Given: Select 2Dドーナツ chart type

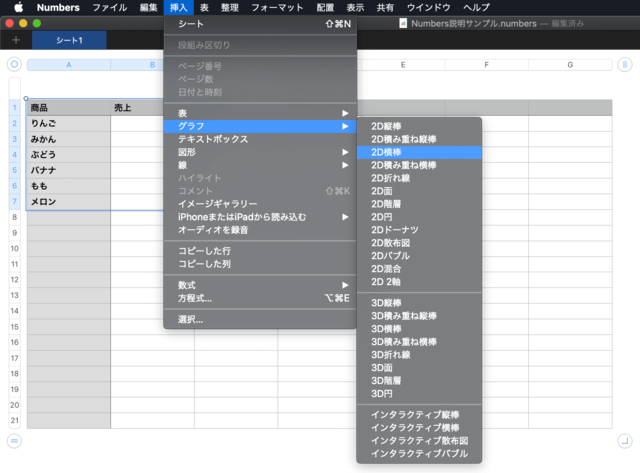Looking at the screenshot, I should [x=419, y=230].
